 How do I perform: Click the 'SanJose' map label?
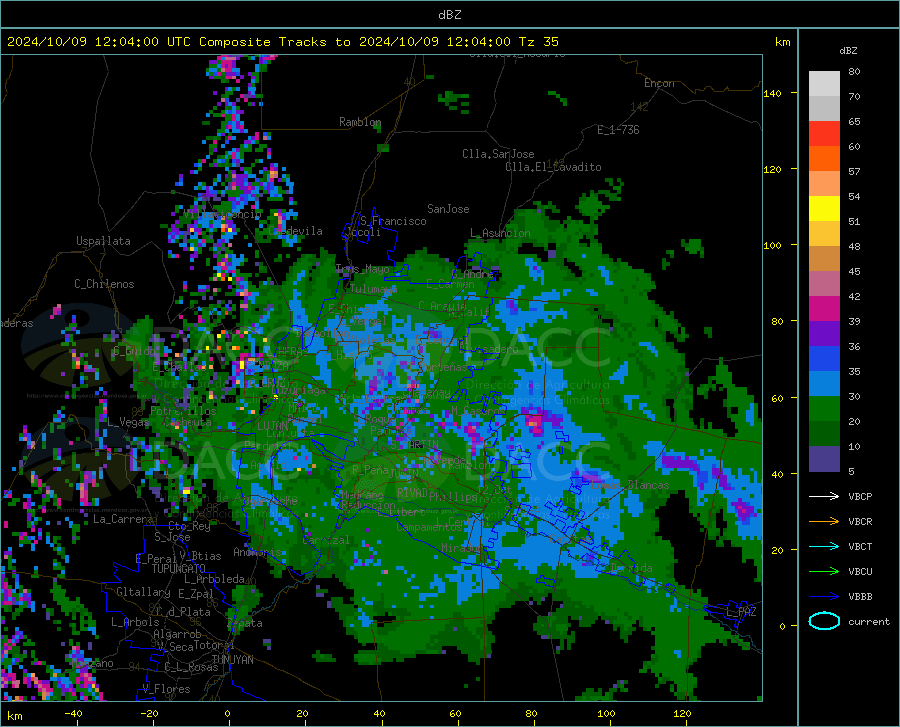point(448,209)
